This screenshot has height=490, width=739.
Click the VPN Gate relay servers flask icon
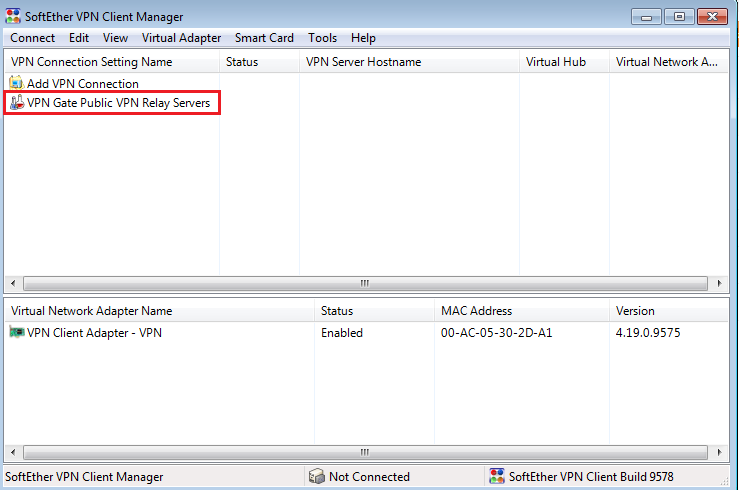tap(16, 102)
